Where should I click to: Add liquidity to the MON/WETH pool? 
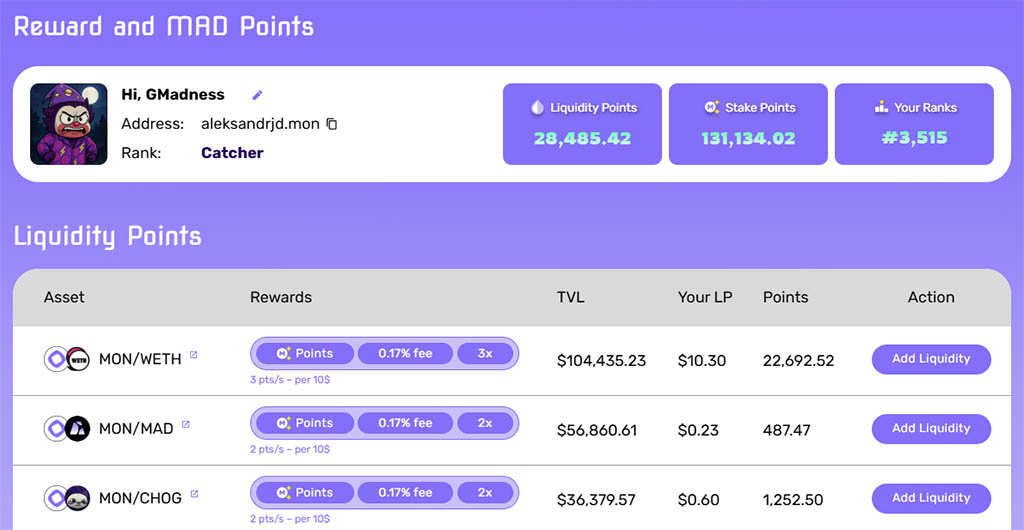(x=931, y=359)
